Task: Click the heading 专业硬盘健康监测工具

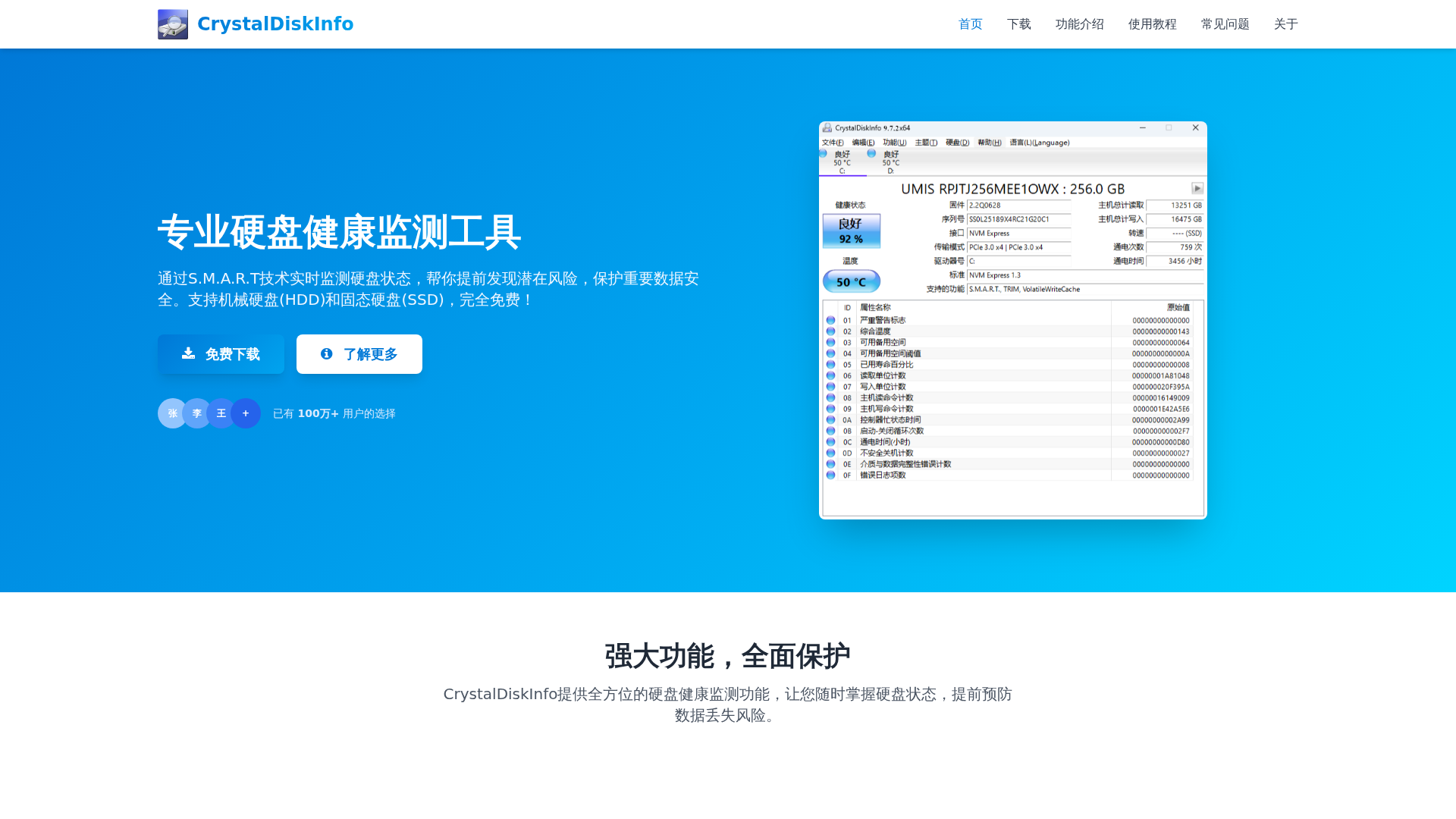Action: tap(339, 232)
